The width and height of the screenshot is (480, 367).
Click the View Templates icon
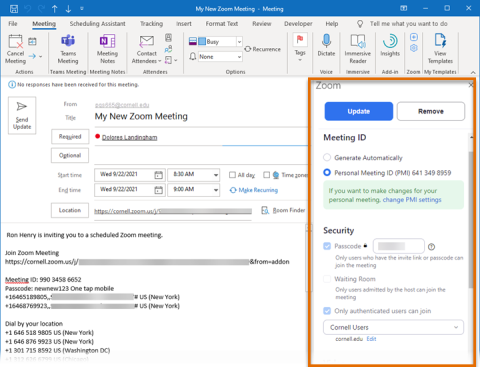point(440,41)
